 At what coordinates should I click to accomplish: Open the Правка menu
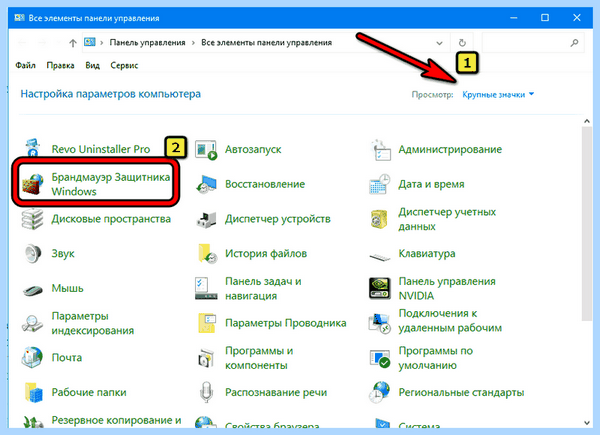60,65
